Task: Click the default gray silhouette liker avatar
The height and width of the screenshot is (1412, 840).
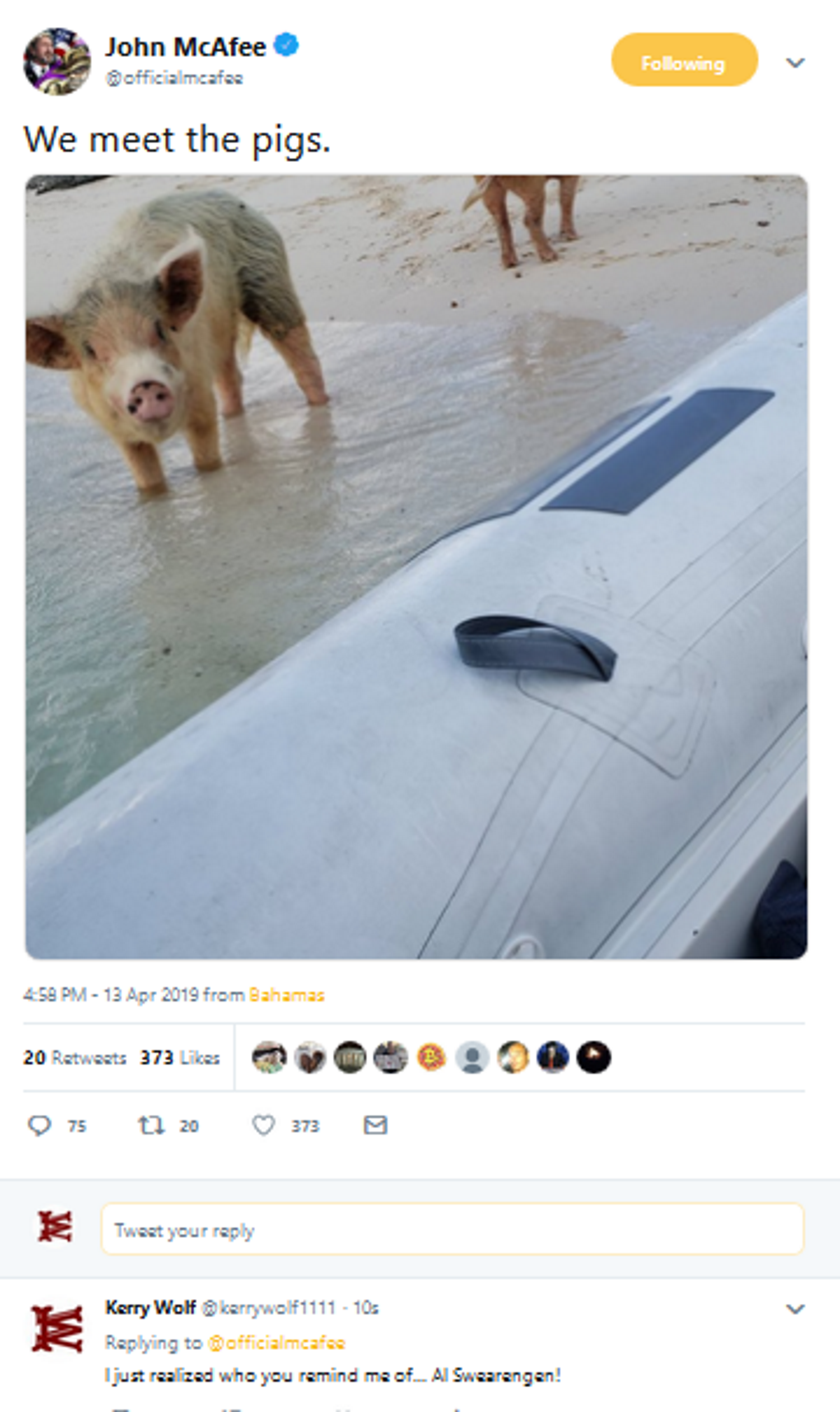Action: [472, 1057]
